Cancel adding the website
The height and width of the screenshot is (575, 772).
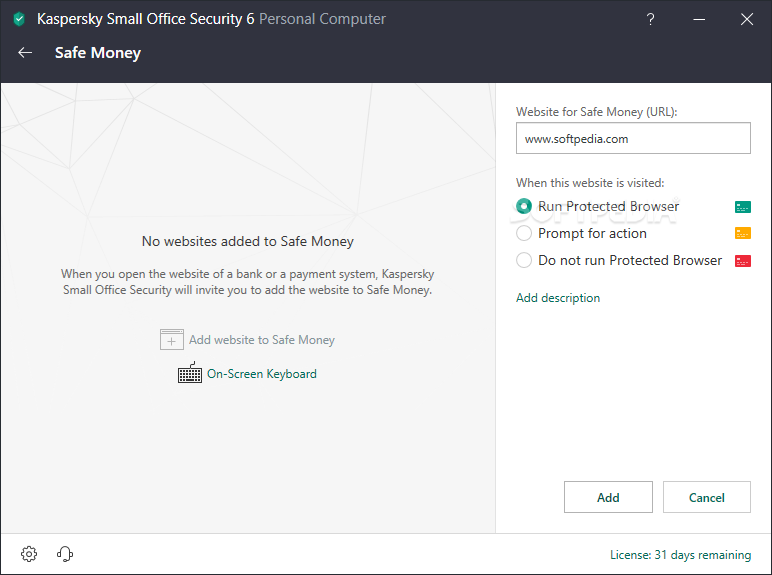707,497
